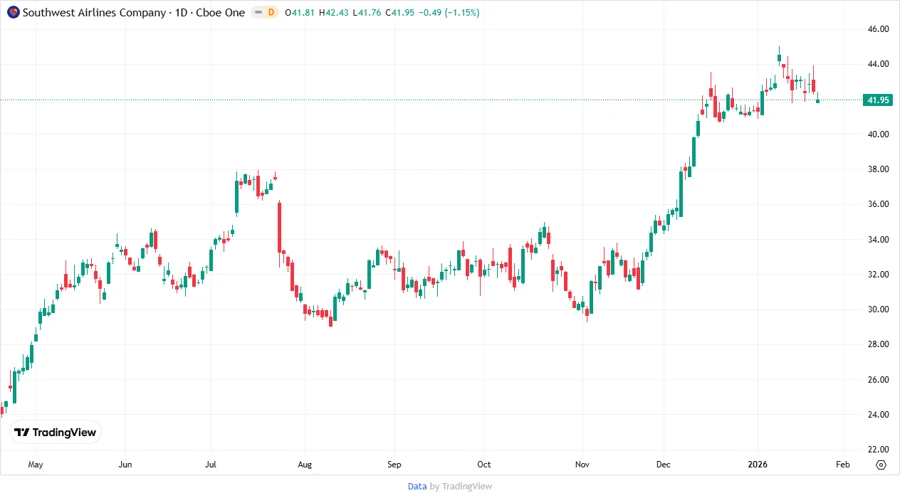The width and height of the screenshot is (900, 498).
Task: Click the 34.00 price axis label
Action: coord(878,239)
